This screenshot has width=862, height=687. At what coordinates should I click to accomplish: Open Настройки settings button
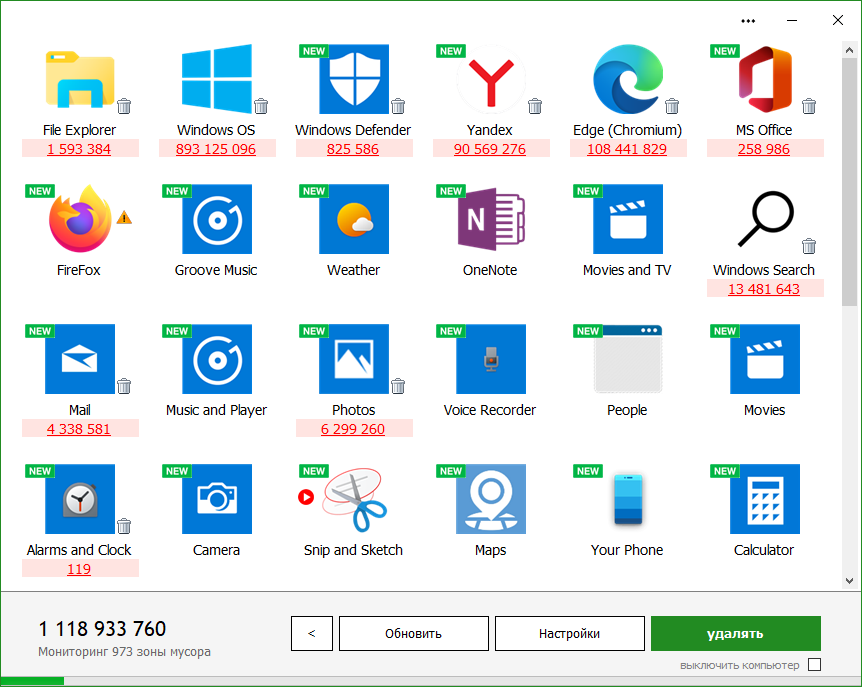[569, 633]
